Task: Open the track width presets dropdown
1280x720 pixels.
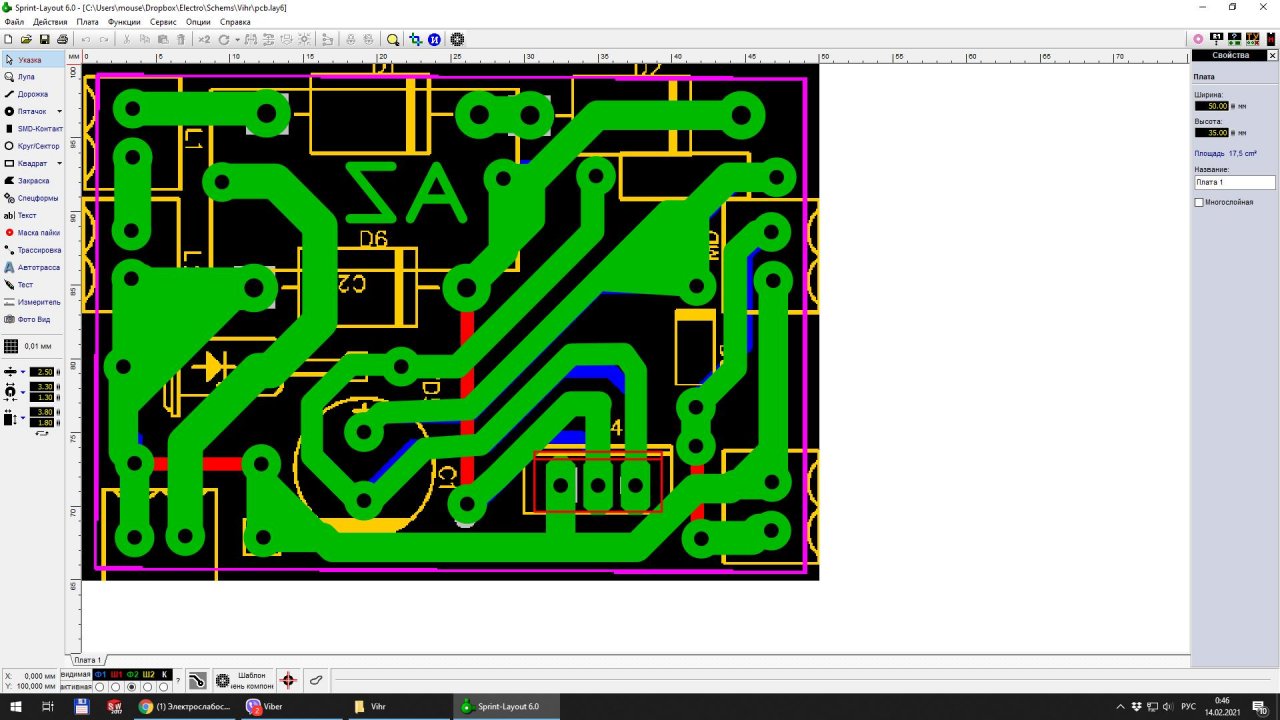Action: (23, 372)
